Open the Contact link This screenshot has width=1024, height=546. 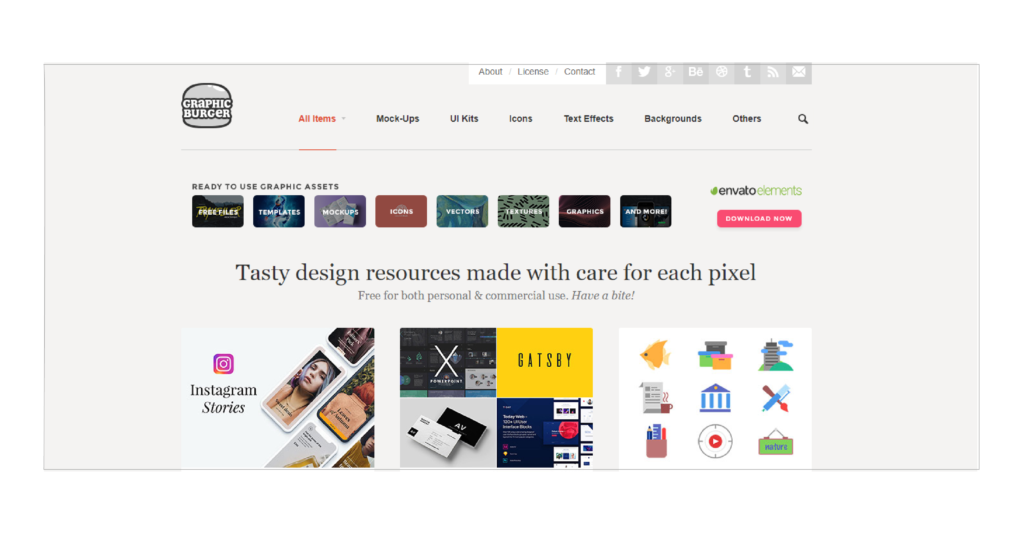pyautogui.click(x=579, y=72)
